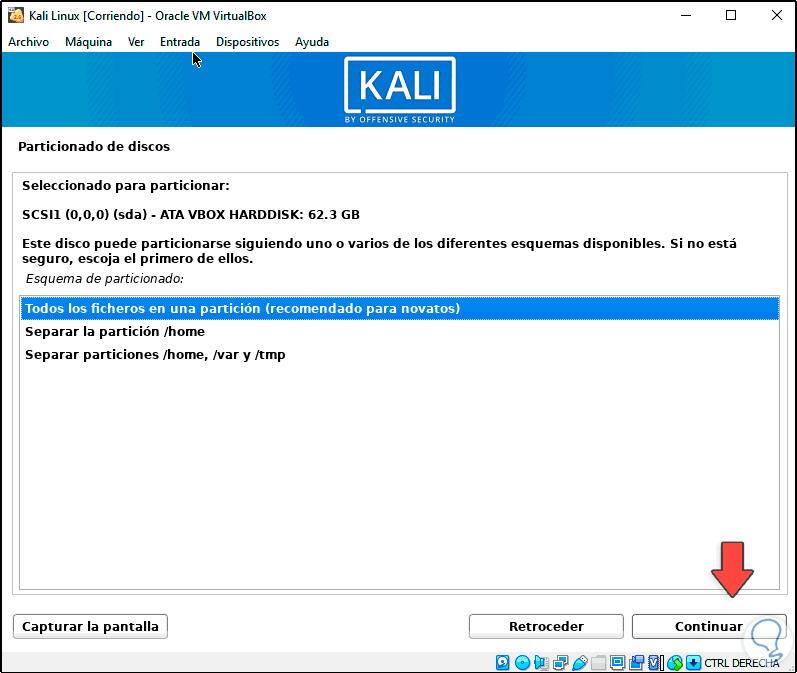Click the Retroceder button

(x=546, y=626)
